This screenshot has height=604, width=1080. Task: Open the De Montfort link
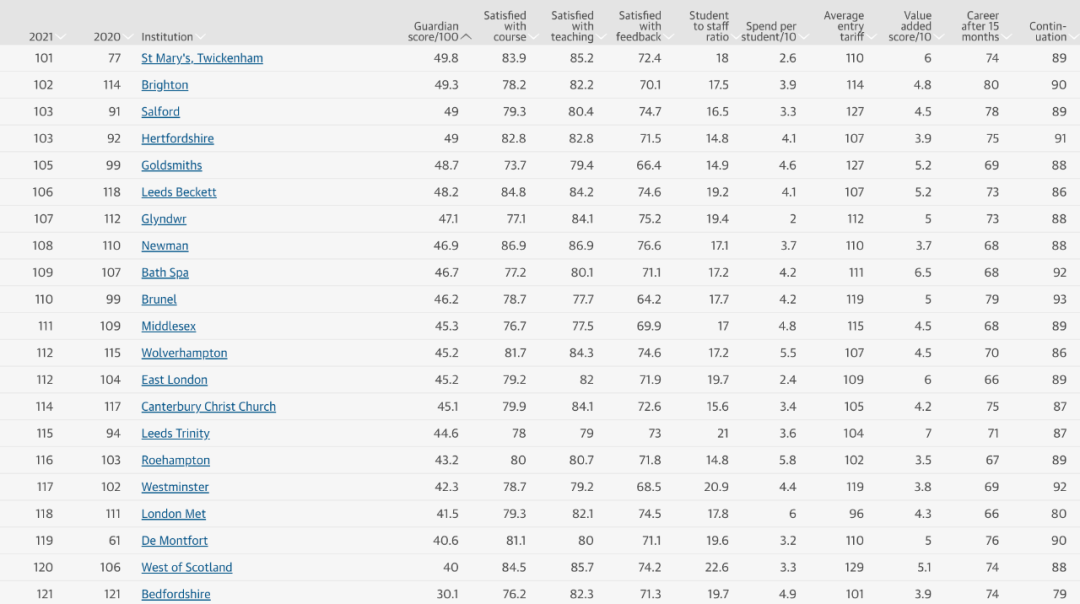pos(174,541)
